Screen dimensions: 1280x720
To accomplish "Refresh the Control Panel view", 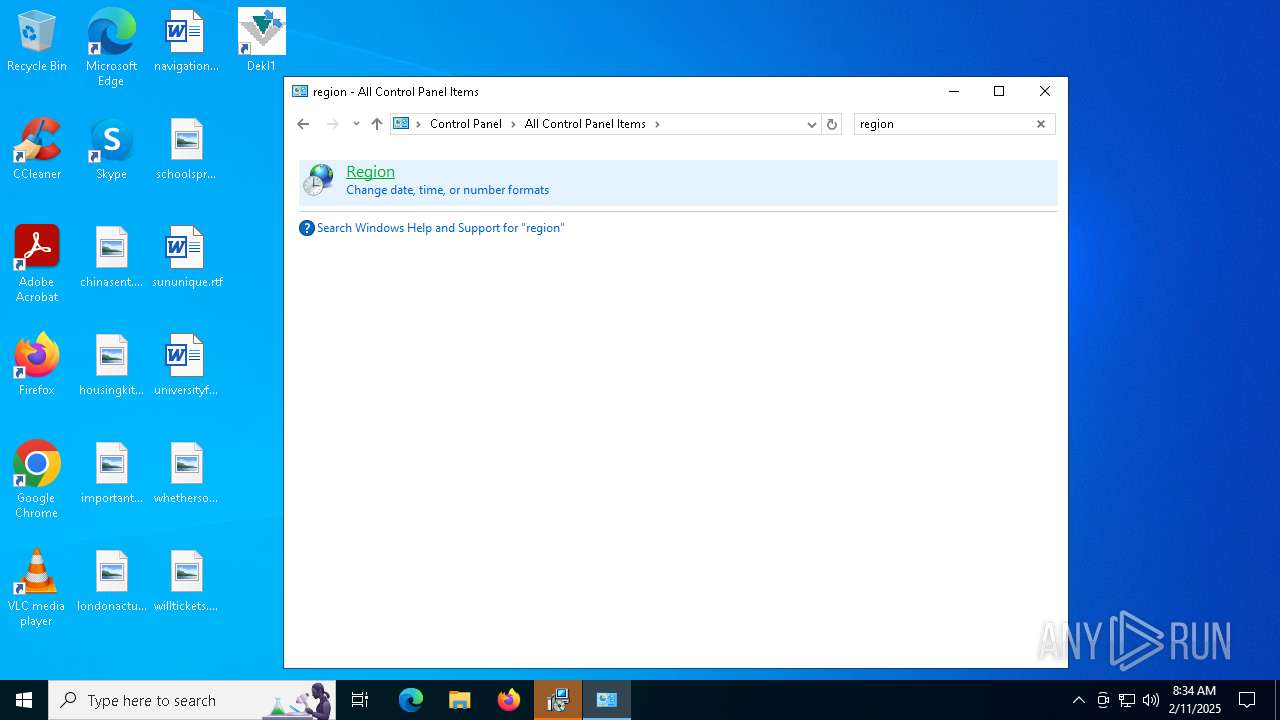I will [x=832, y=124].
